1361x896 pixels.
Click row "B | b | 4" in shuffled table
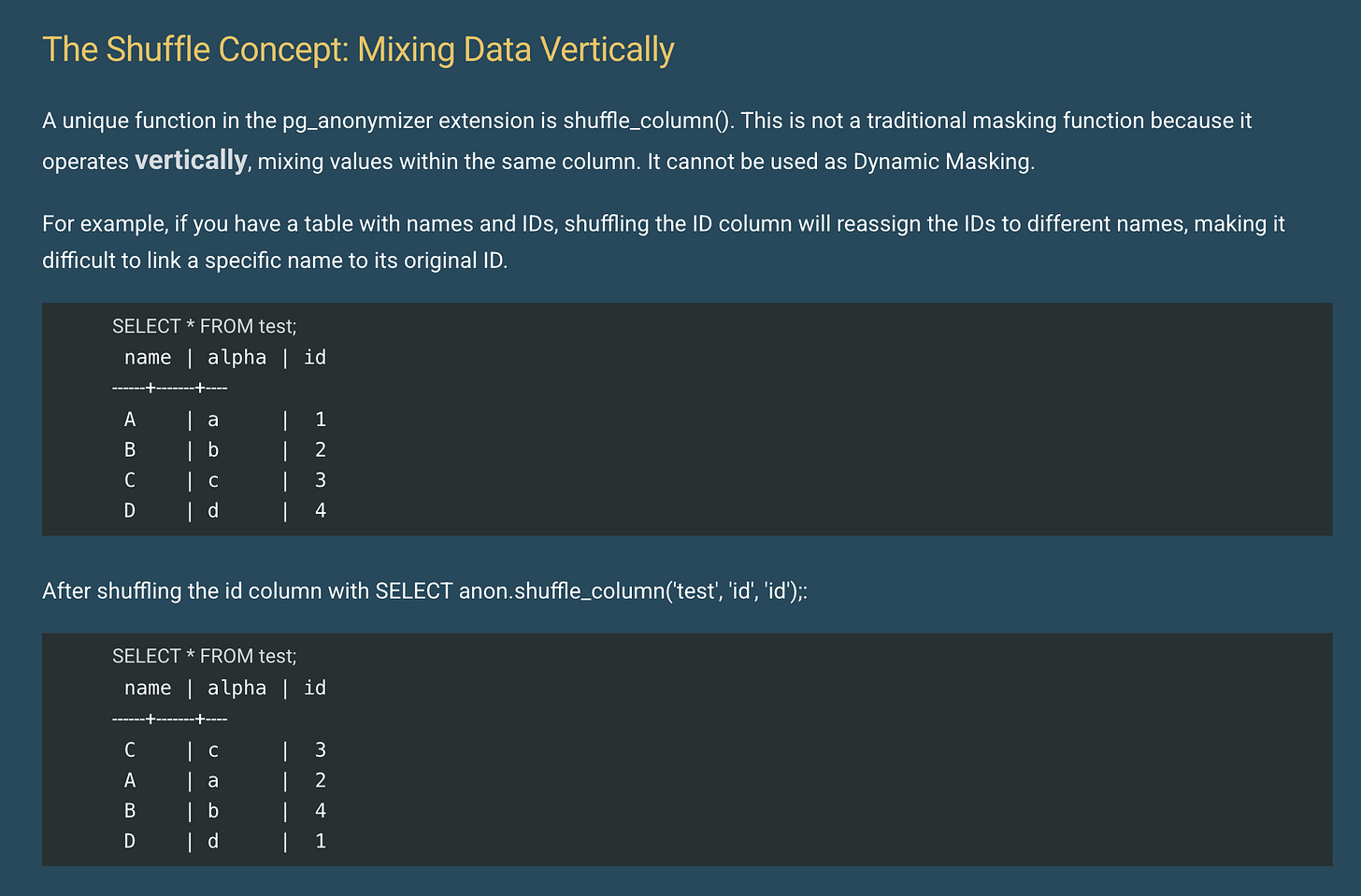point(224,811)
